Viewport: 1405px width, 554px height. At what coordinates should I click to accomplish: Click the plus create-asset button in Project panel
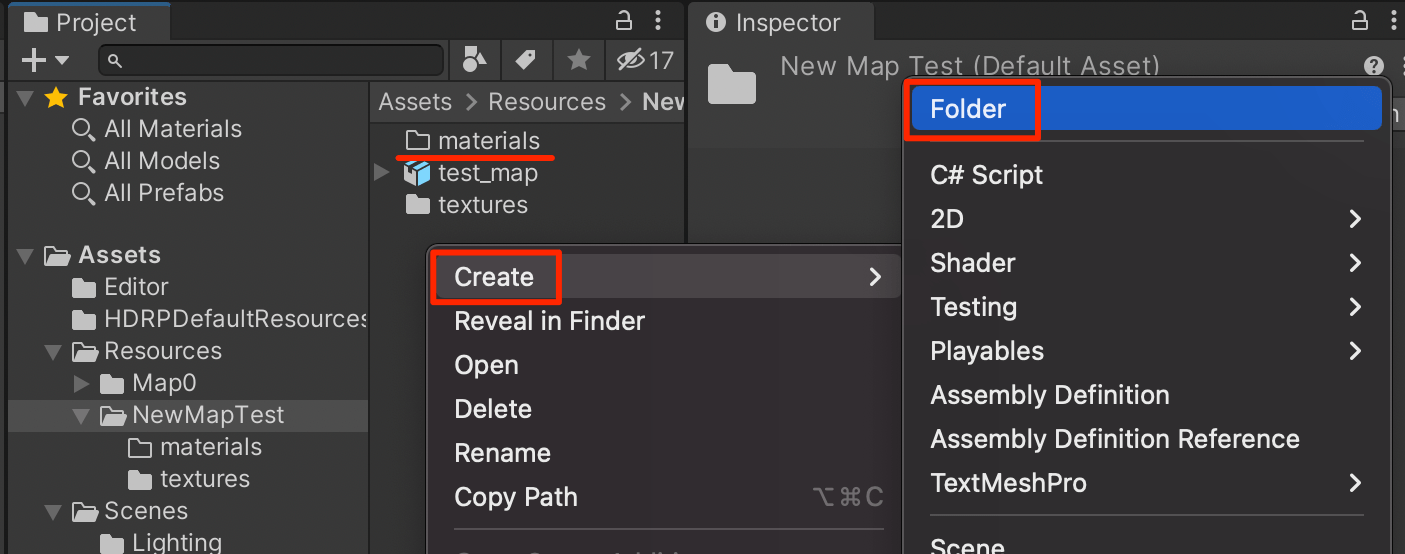pyautogui.click(x=34, y=61)
